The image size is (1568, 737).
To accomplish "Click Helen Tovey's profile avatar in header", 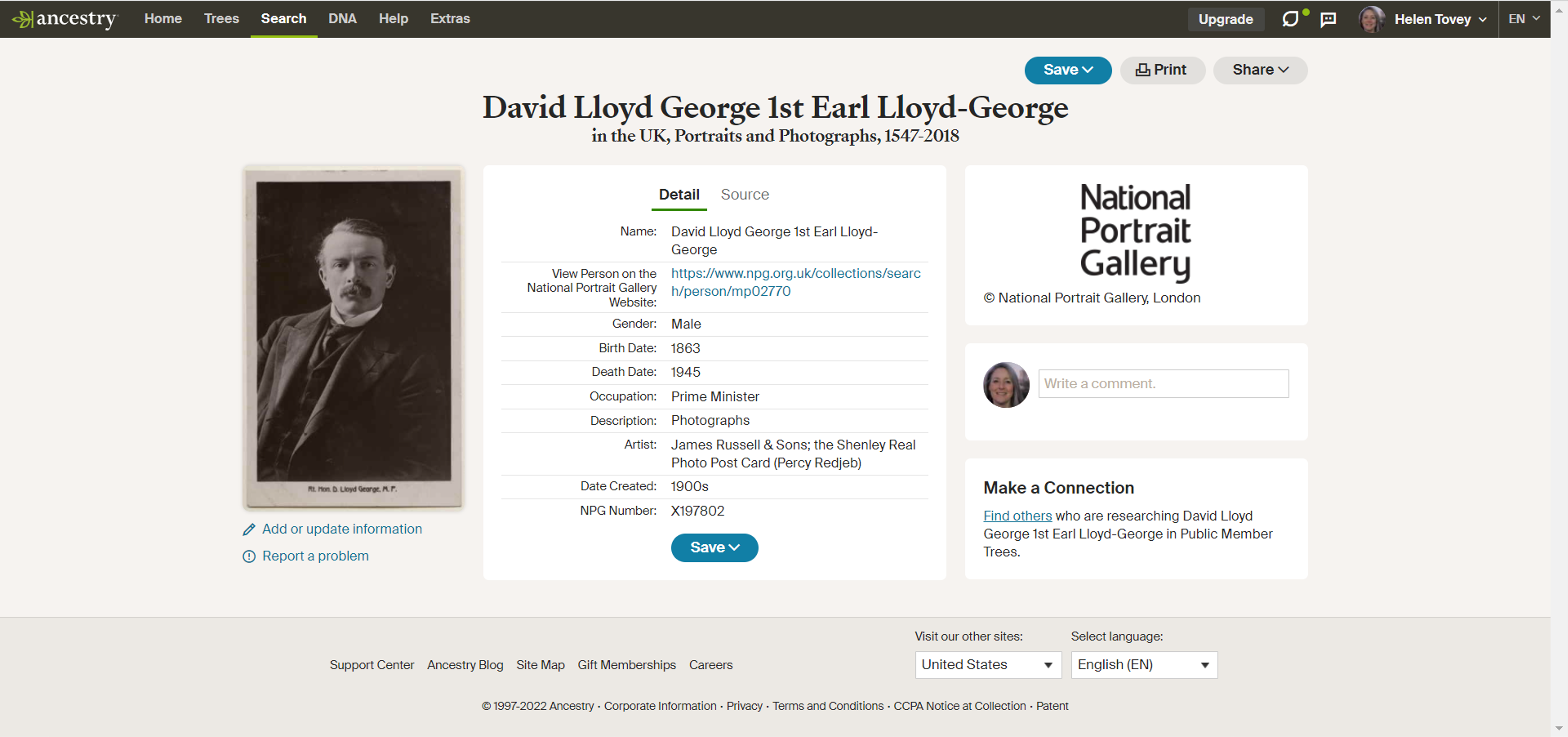I will tap(1371, 19).
